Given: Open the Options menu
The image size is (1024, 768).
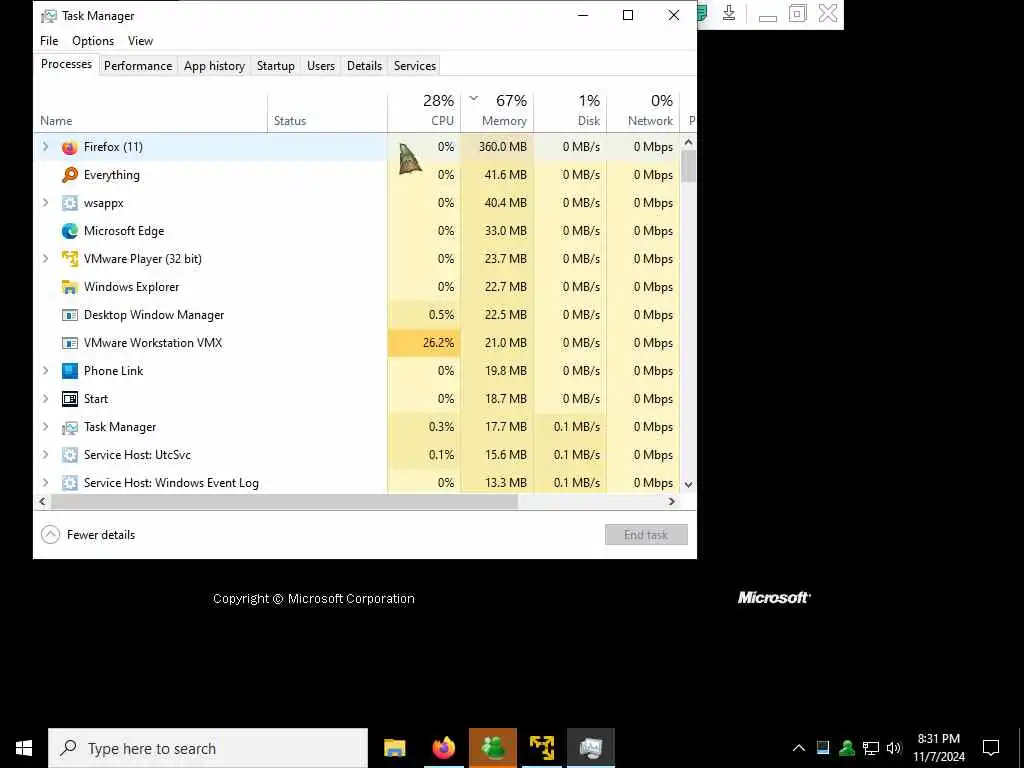Looking at the screenshot, I should pyautogui.click(x=93, y=40).
